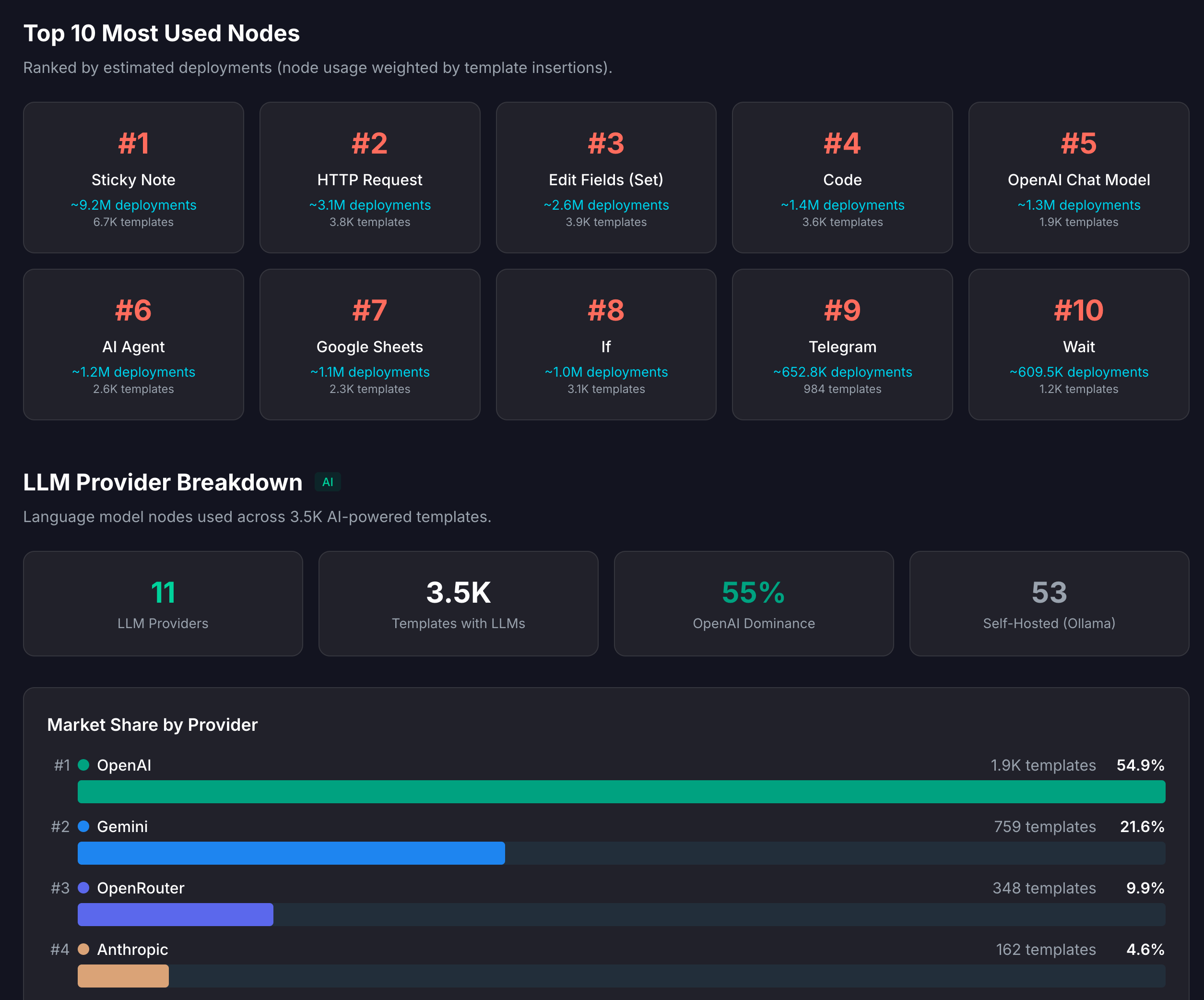Click the purple OpenRouter provider dot

pyautogui.click(x=85, y=888)
